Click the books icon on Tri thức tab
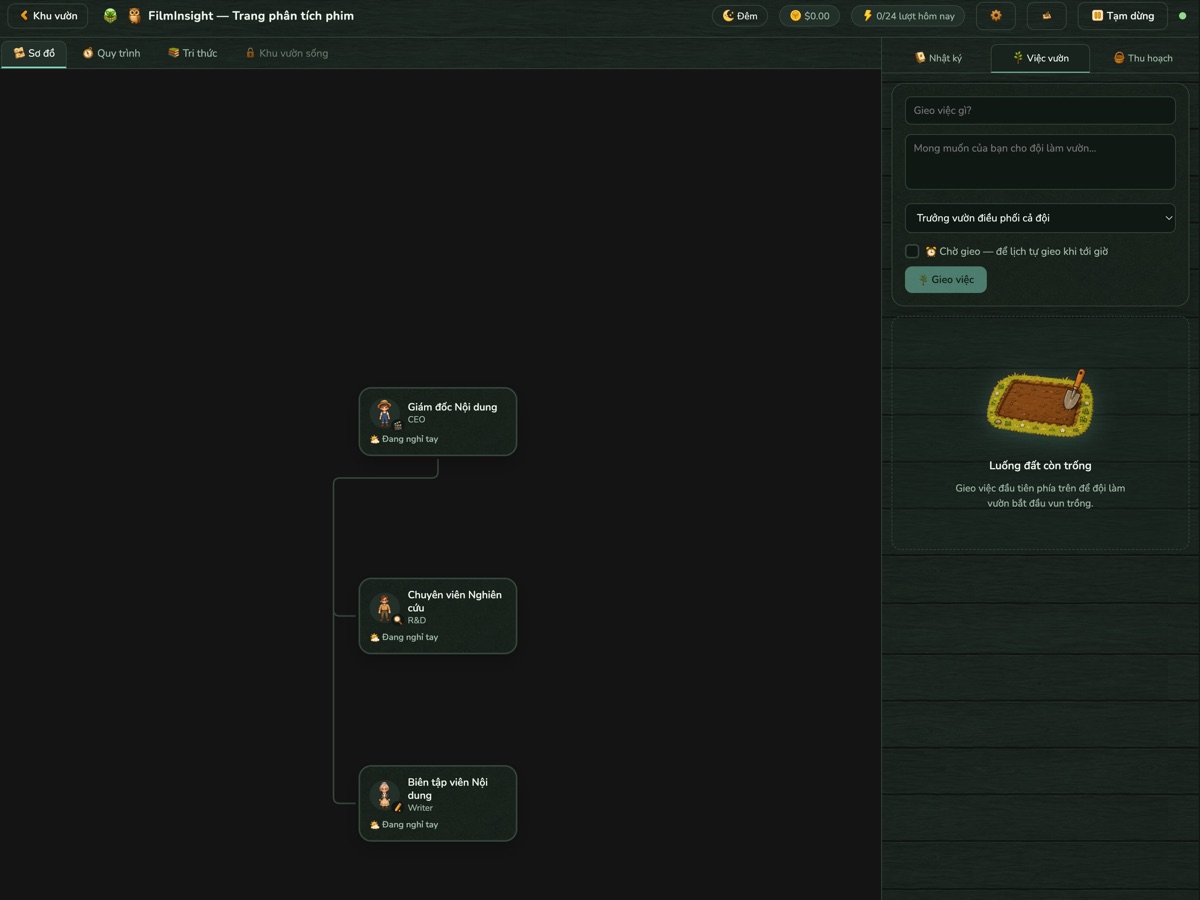Viewport: 1200px width, 900px height. click(174, 53)
